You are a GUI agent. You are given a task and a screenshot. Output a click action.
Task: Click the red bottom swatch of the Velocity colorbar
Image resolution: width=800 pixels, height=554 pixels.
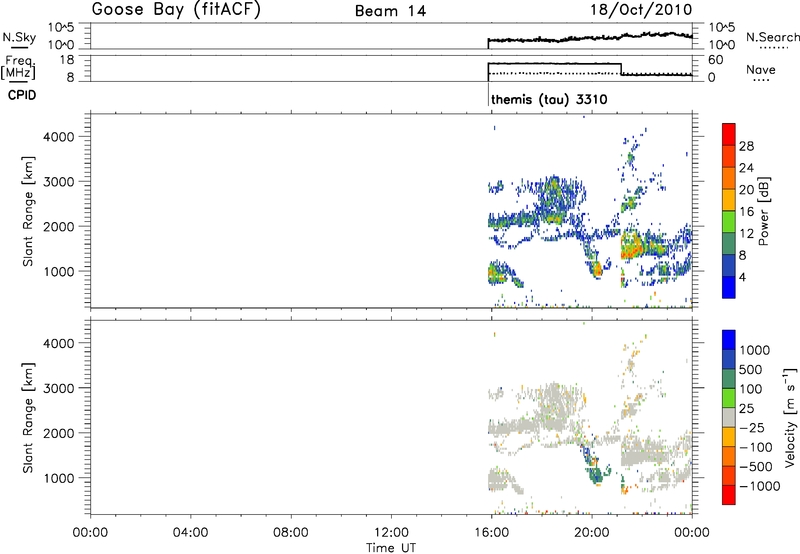pos(729,495)
